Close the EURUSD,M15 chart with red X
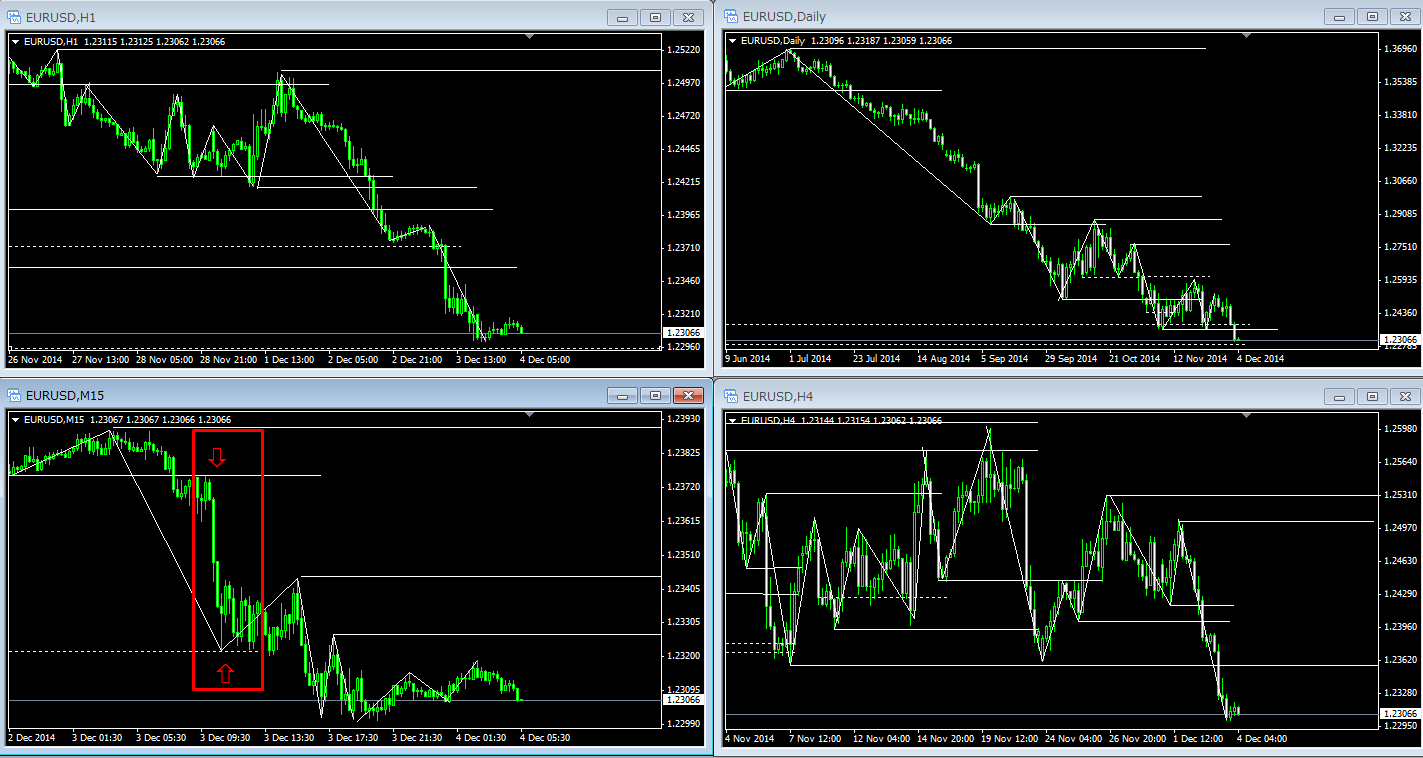This screenshot has width=1423, height=758. pos(688,395)
